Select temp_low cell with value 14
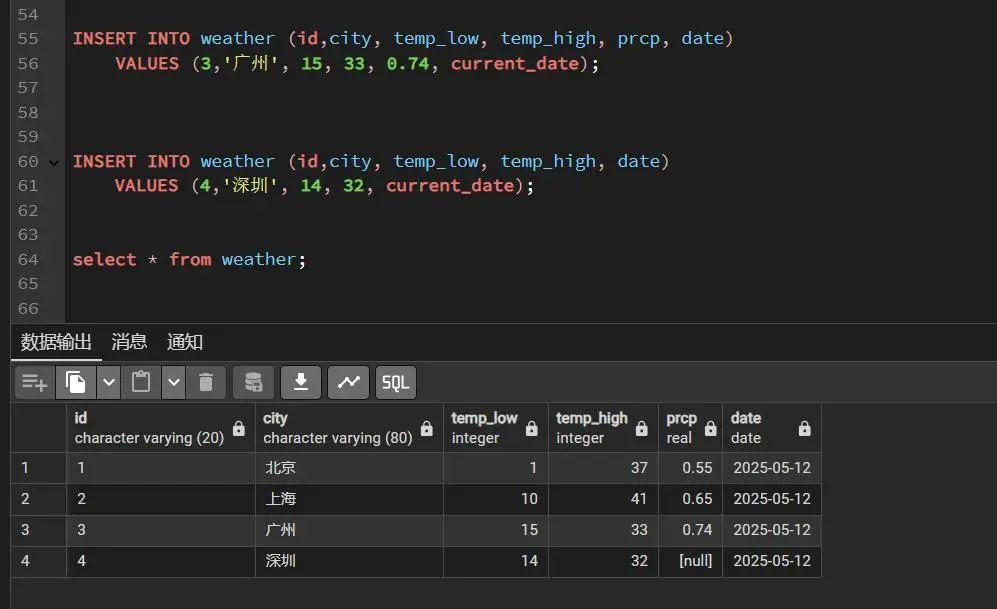 pos(496,561)
